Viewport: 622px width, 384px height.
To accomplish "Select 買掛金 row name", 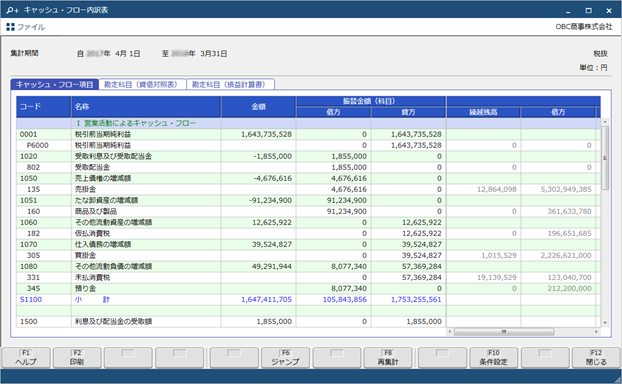I will [x=85, y=255].
